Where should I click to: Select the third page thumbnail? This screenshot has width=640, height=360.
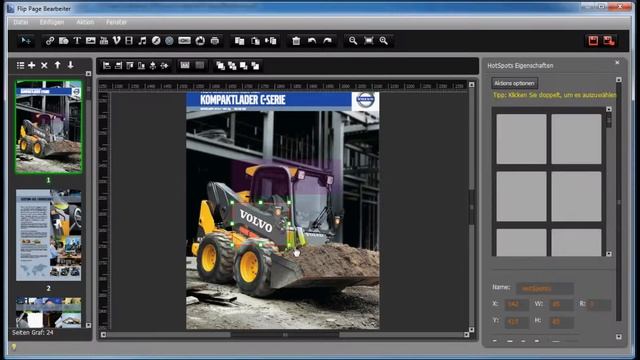[x=49, y=312]
